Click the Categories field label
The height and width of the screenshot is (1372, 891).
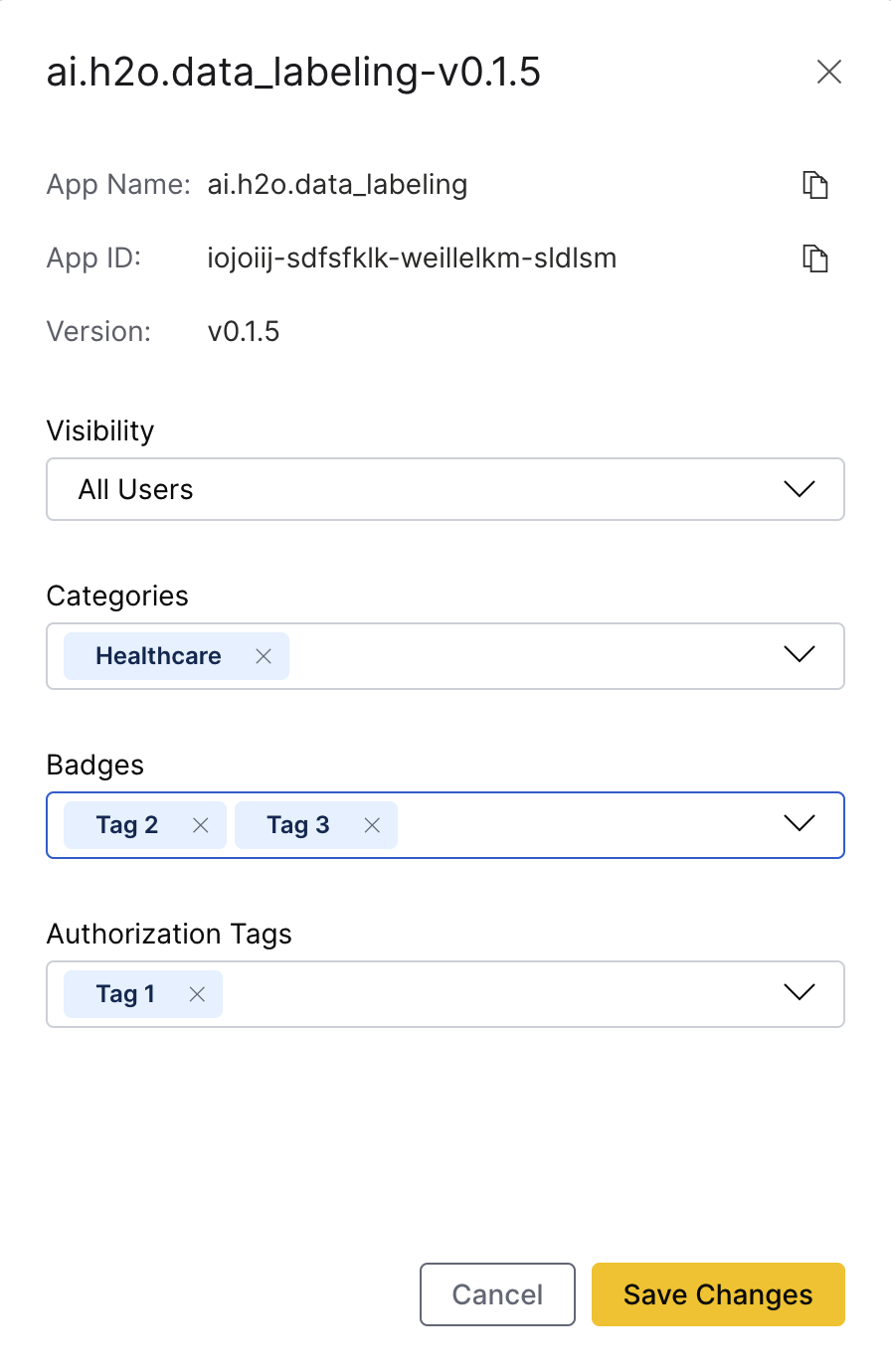coord(117,597)
